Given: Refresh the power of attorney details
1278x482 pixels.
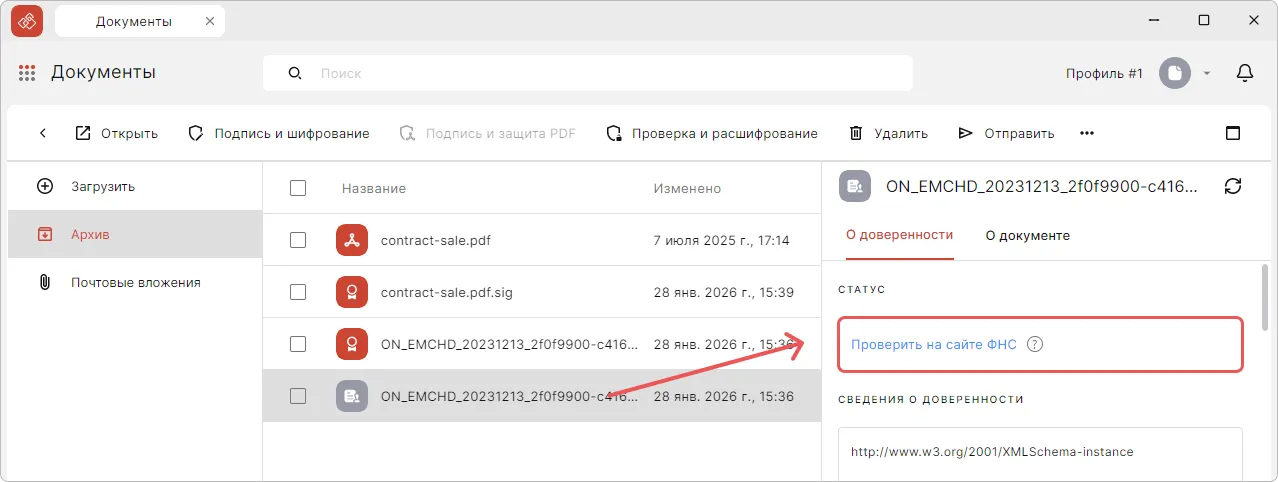Looking at the screenshot, I should 1233,186.
